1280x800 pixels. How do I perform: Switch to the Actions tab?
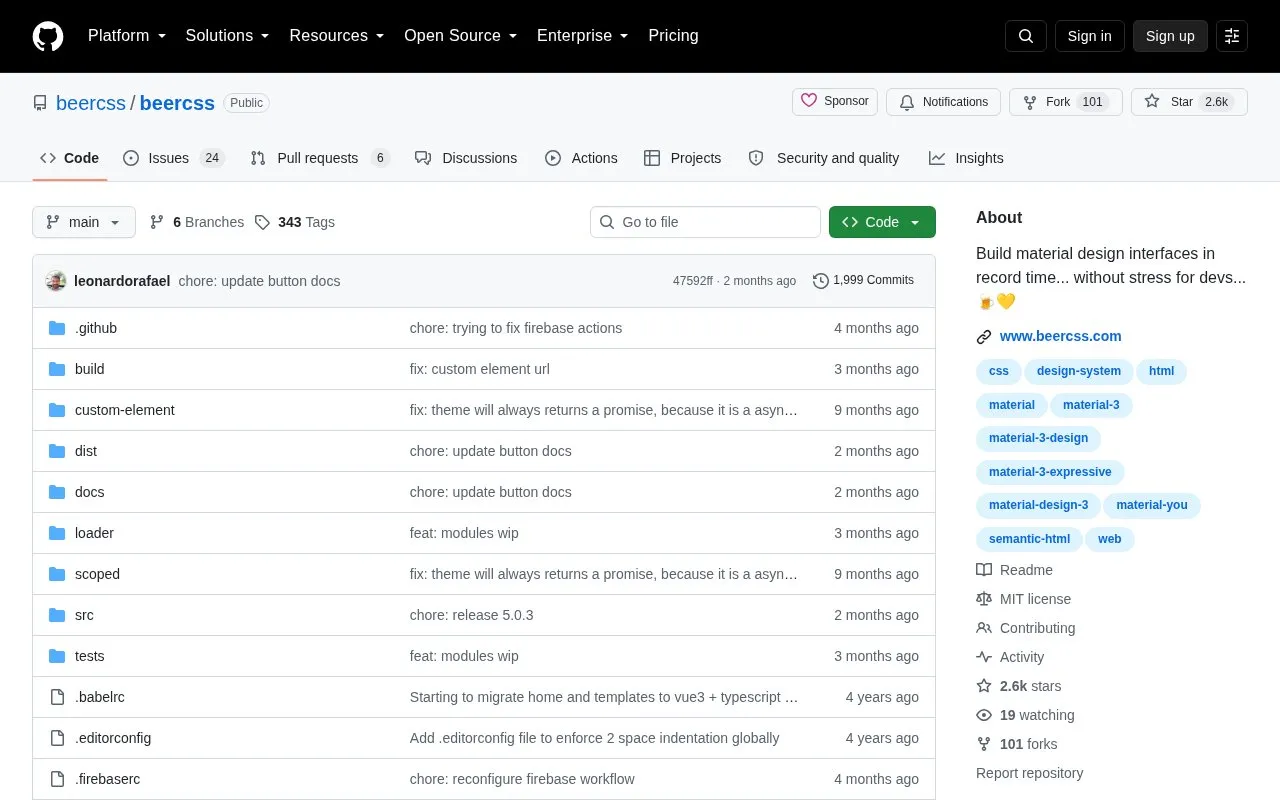pyautogui.click(x=581, y=158)
